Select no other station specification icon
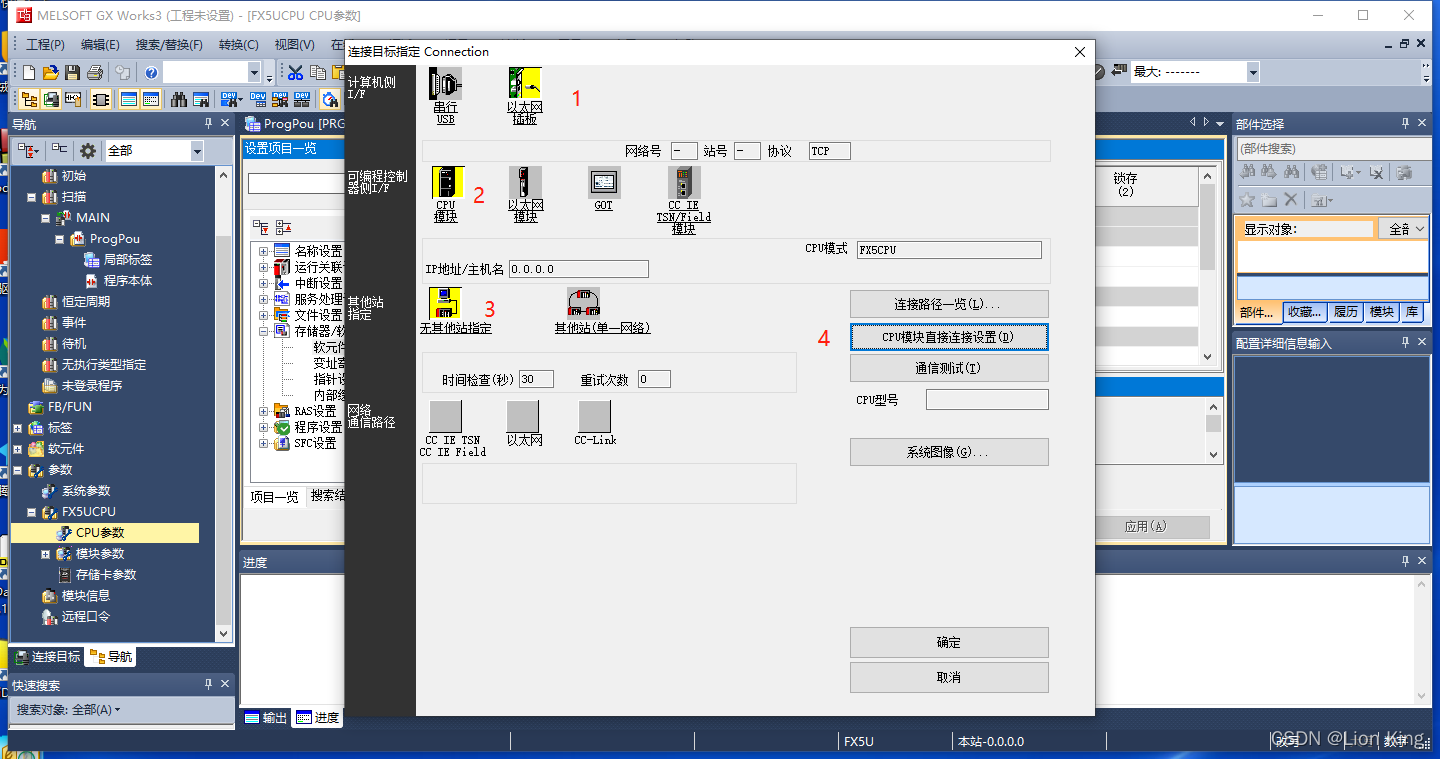This screenshot has width=1440, height=759. (445, 303)
